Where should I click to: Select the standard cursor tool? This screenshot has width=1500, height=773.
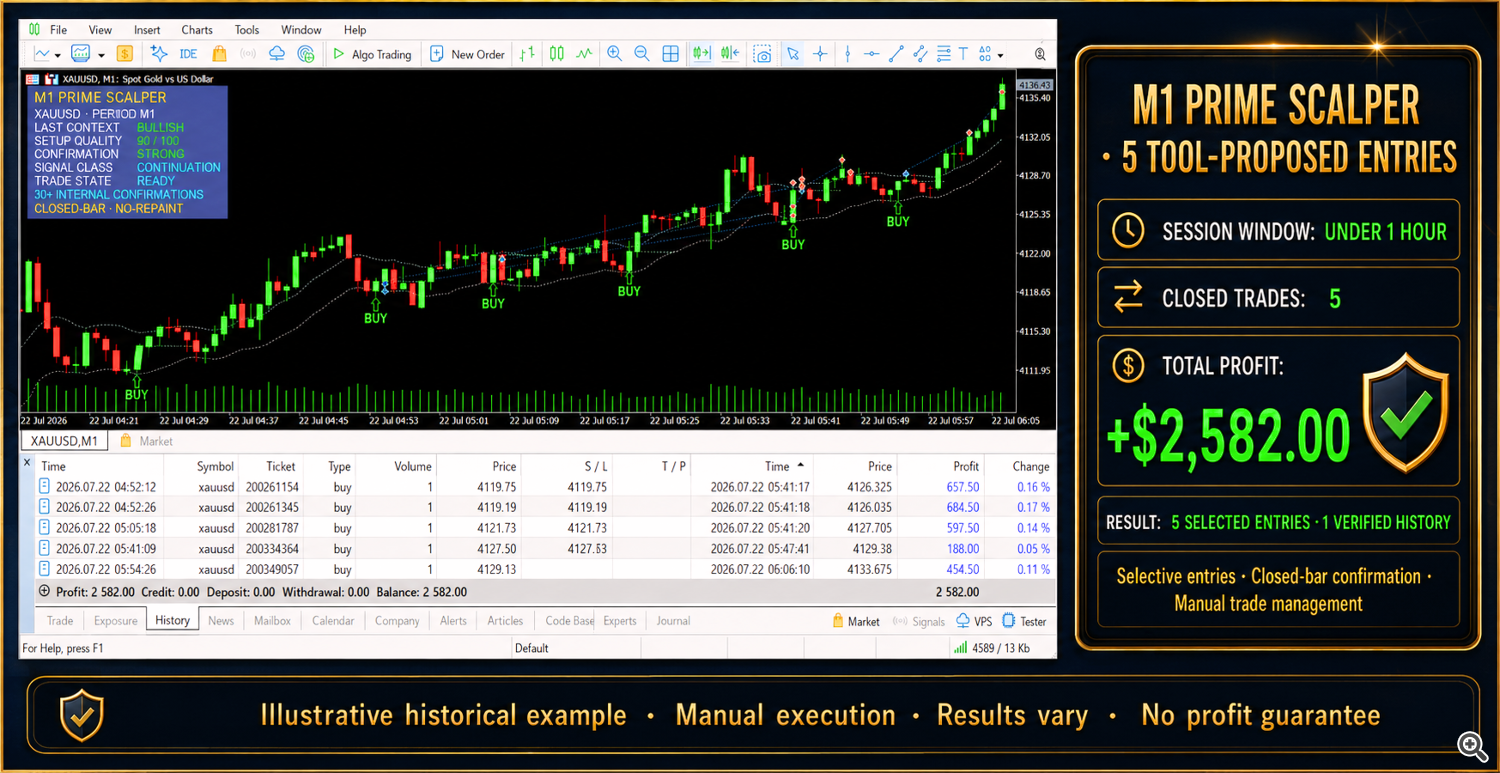(x=792, y=54)
